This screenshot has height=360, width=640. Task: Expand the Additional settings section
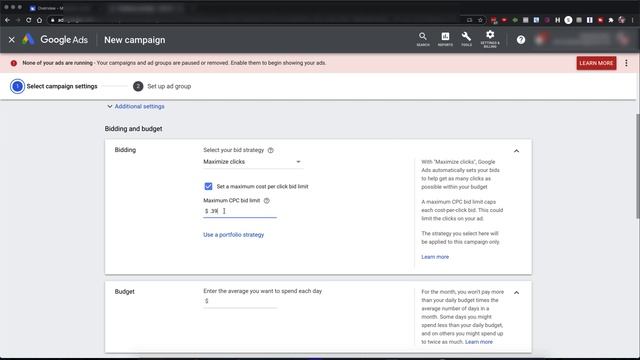(x=136, y=106)
